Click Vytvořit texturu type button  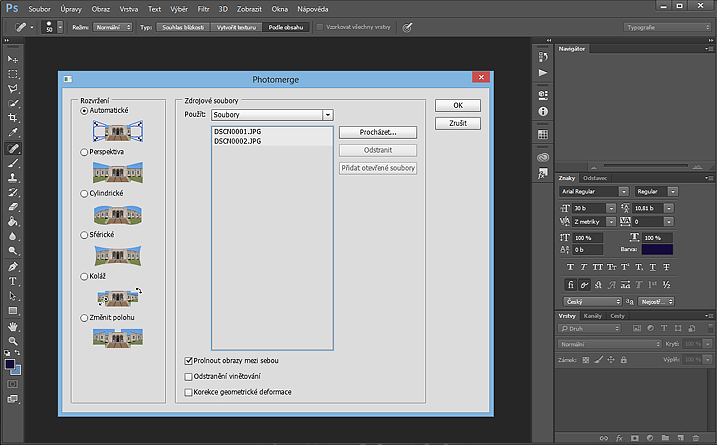[x=236, y=27]
